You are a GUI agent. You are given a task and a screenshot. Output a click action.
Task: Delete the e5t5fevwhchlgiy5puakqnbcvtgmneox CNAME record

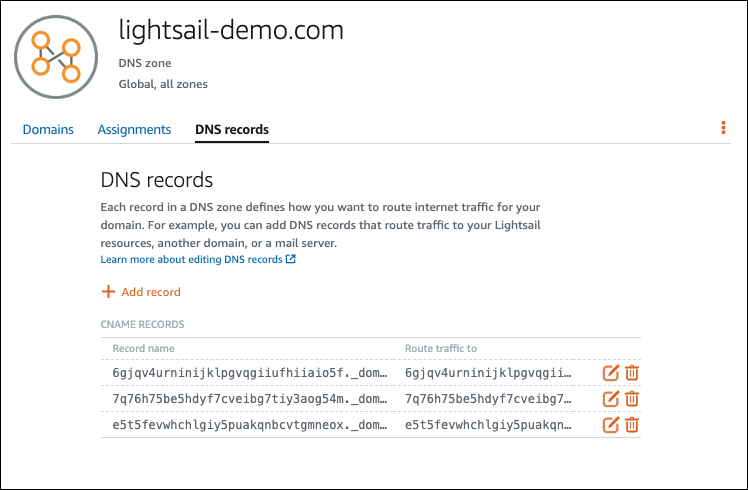pos(632,424)
